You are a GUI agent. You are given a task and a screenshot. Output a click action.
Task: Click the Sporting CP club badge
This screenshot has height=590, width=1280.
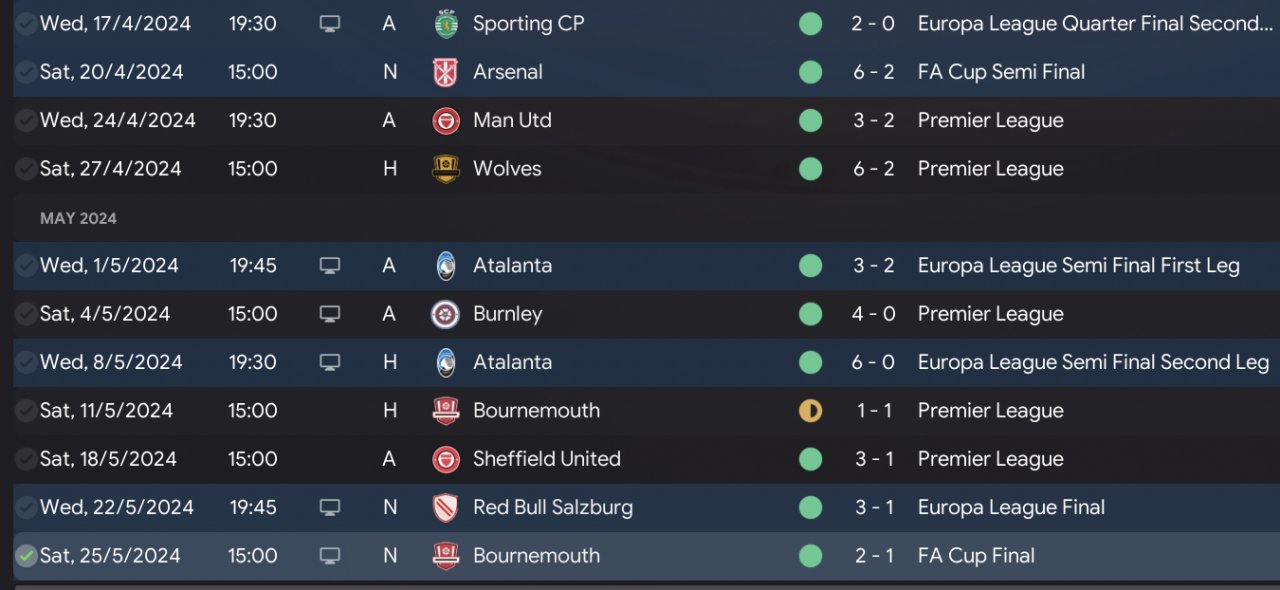click(446, 23)
